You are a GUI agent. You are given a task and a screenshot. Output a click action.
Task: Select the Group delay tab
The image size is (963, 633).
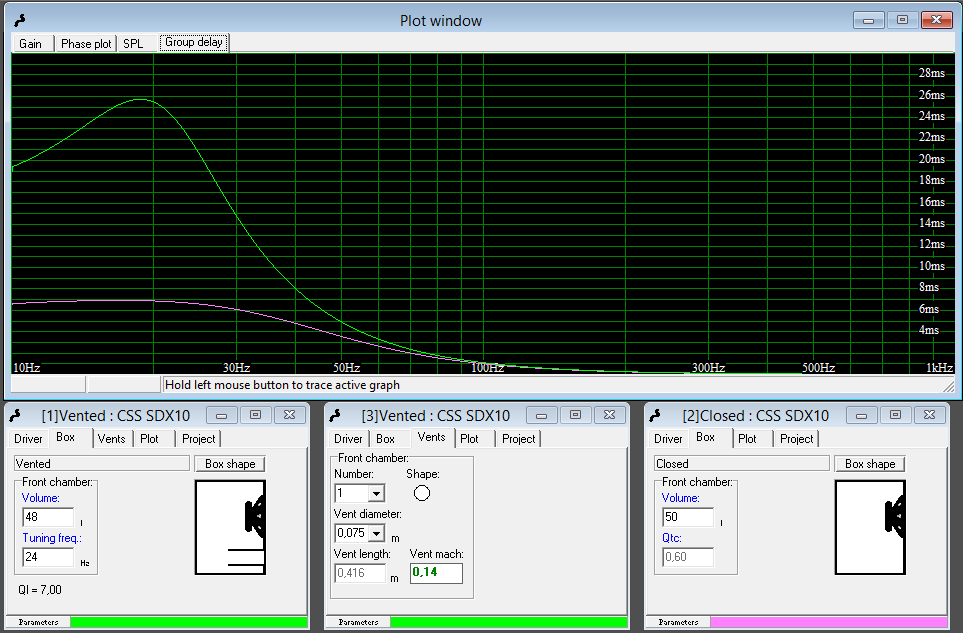click(x=193, y=42)
